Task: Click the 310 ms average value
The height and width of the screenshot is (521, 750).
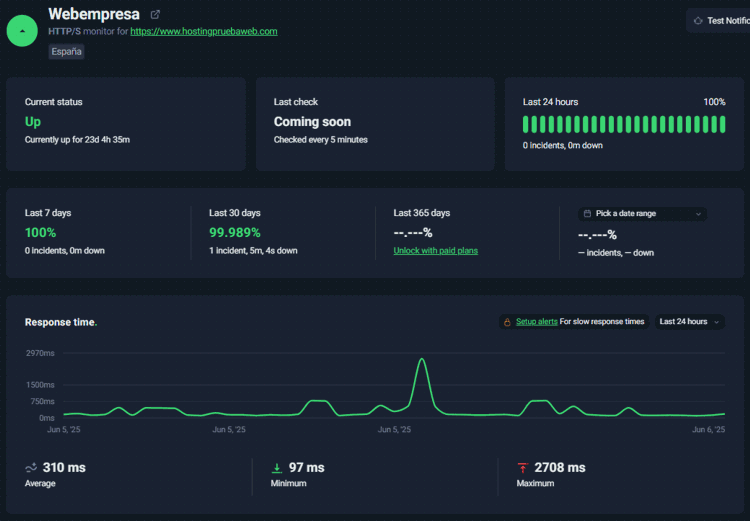Action: (x=64, y=467)
